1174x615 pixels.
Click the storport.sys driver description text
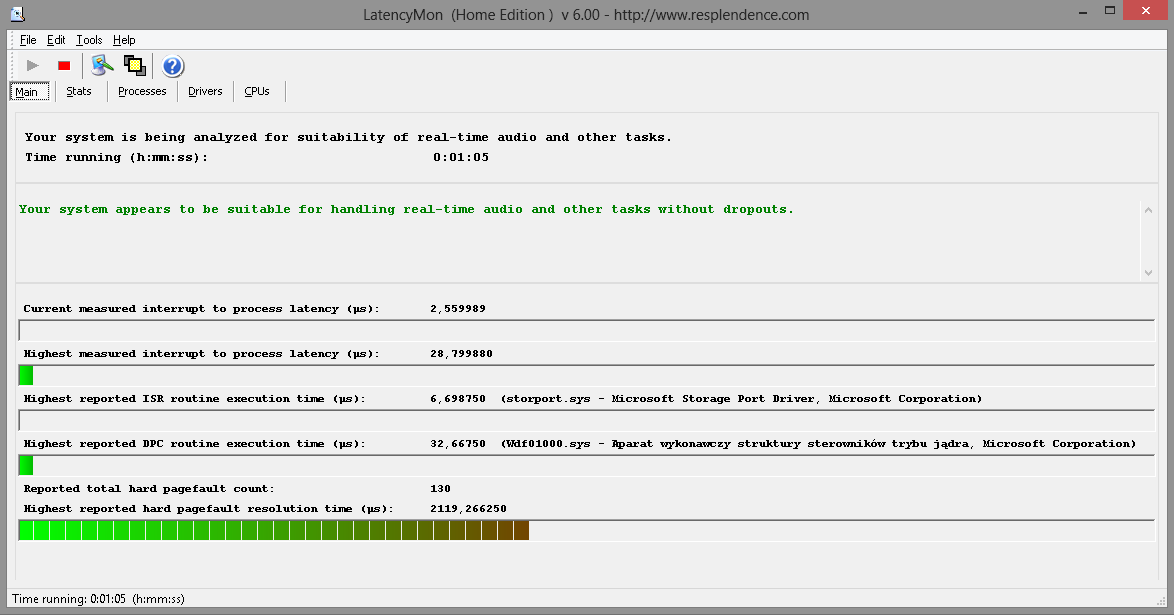coord(741,399)
